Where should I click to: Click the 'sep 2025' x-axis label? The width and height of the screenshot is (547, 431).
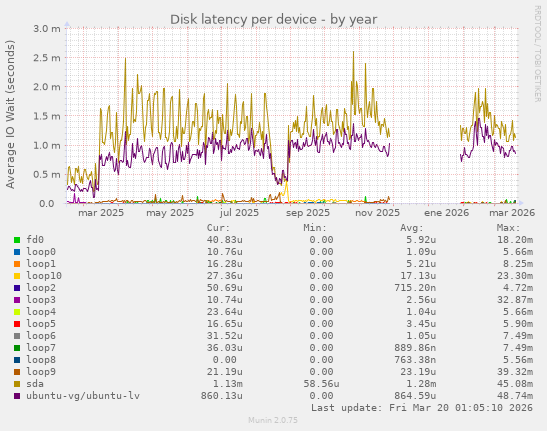tap(308, 213)
